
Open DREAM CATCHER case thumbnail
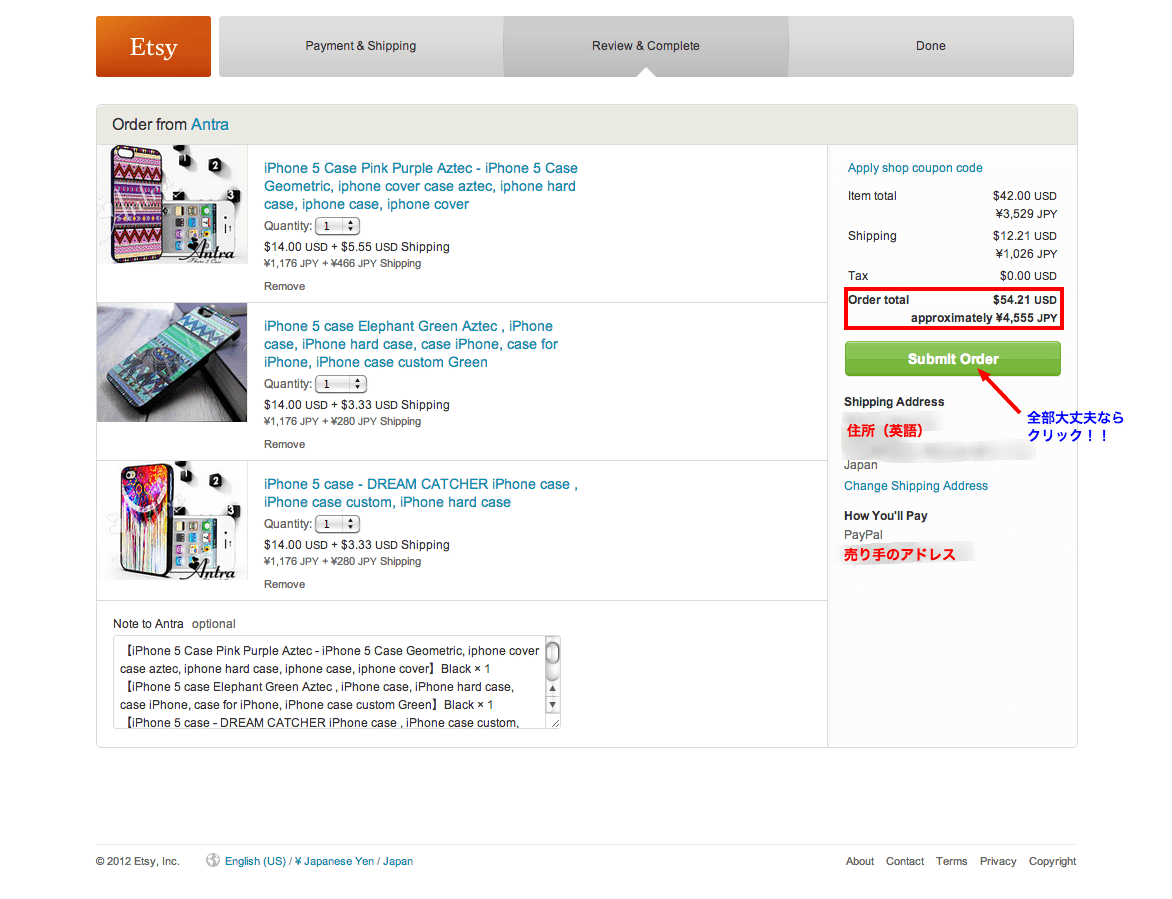(x=172, y=521)
